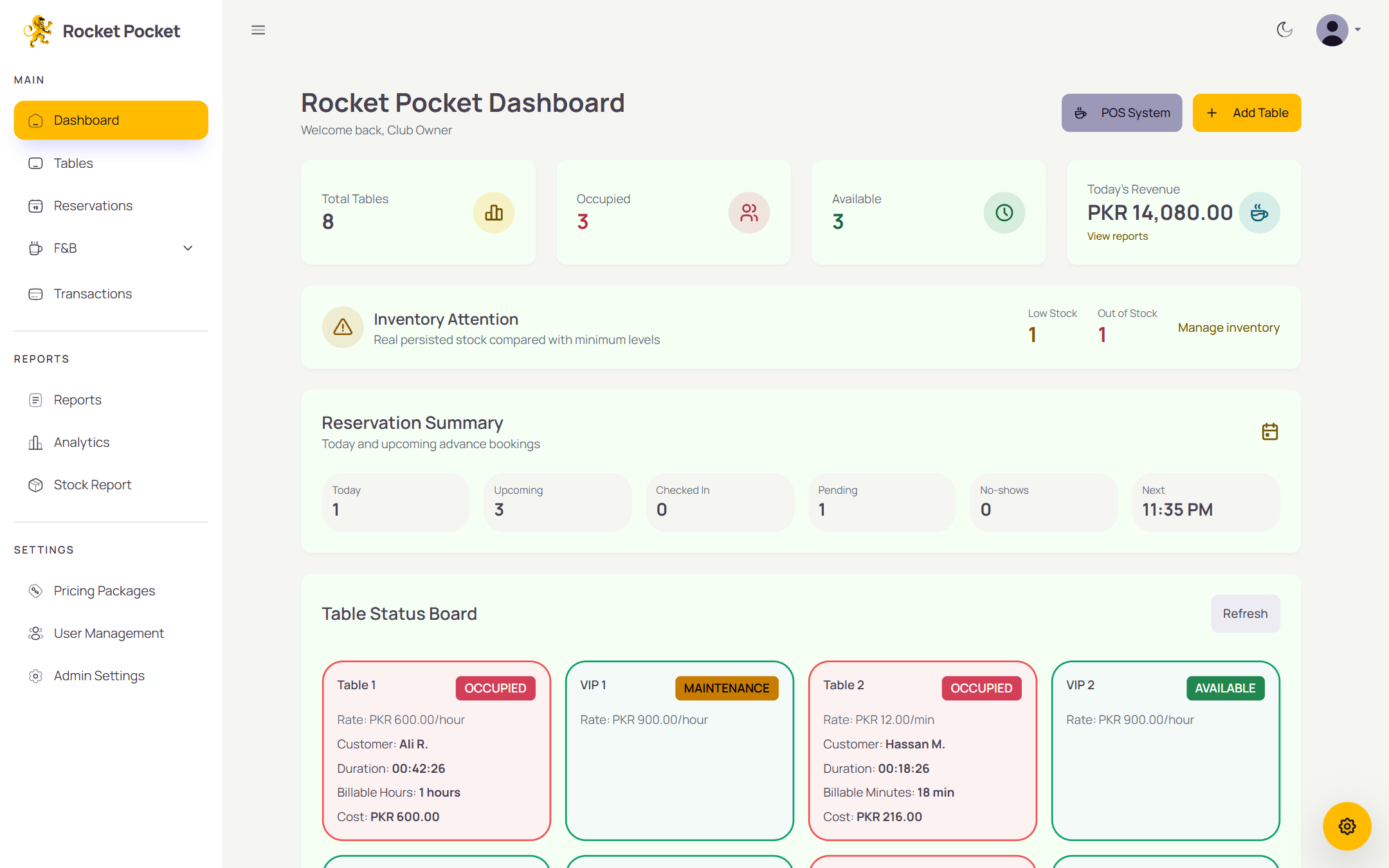Screen dimensions: 1389x868
Task: Click the F&B cup icon
Action: 35,248
